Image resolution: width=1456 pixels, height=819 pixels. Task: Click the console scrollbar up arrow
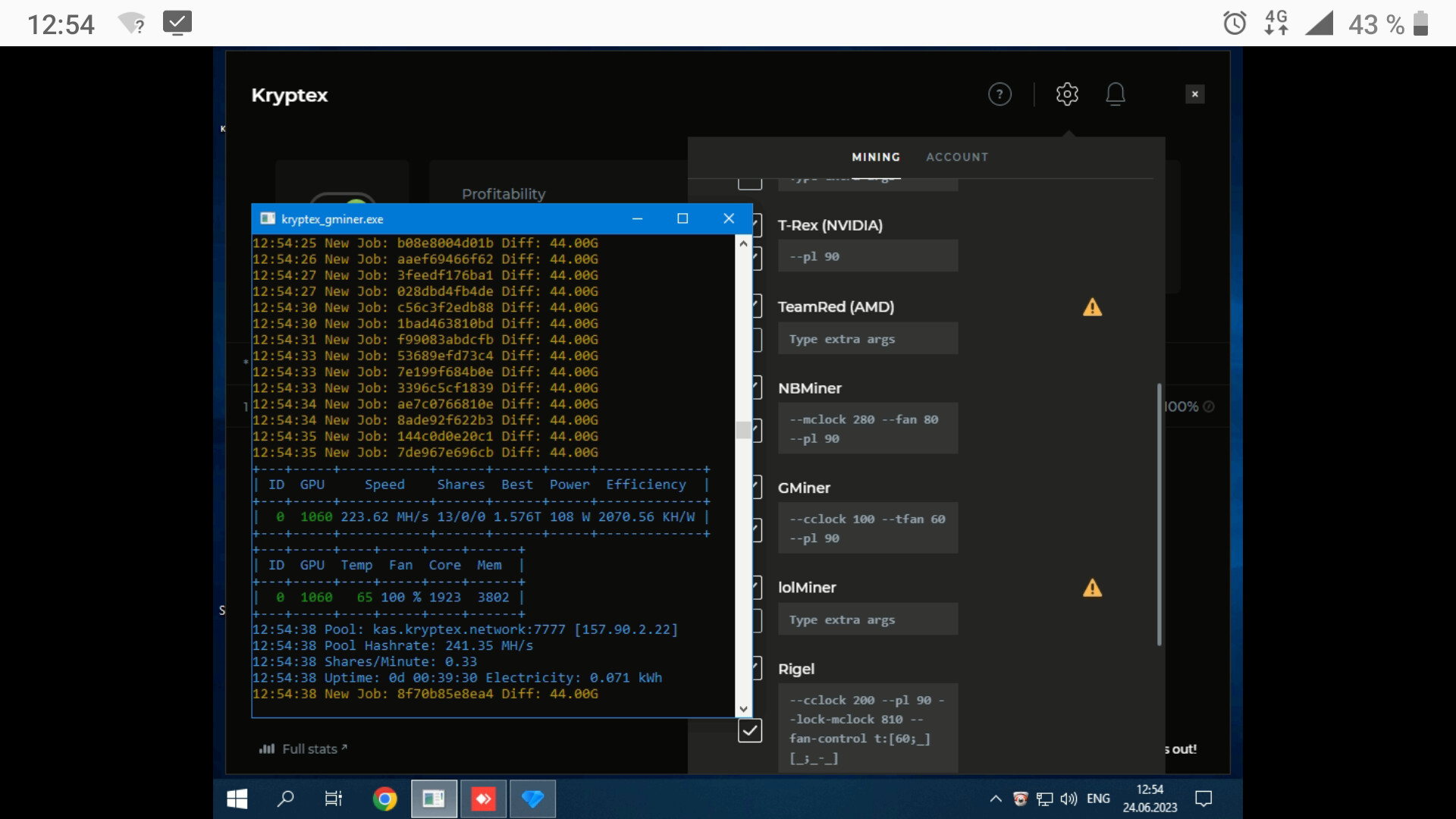(x=743, y=243)
